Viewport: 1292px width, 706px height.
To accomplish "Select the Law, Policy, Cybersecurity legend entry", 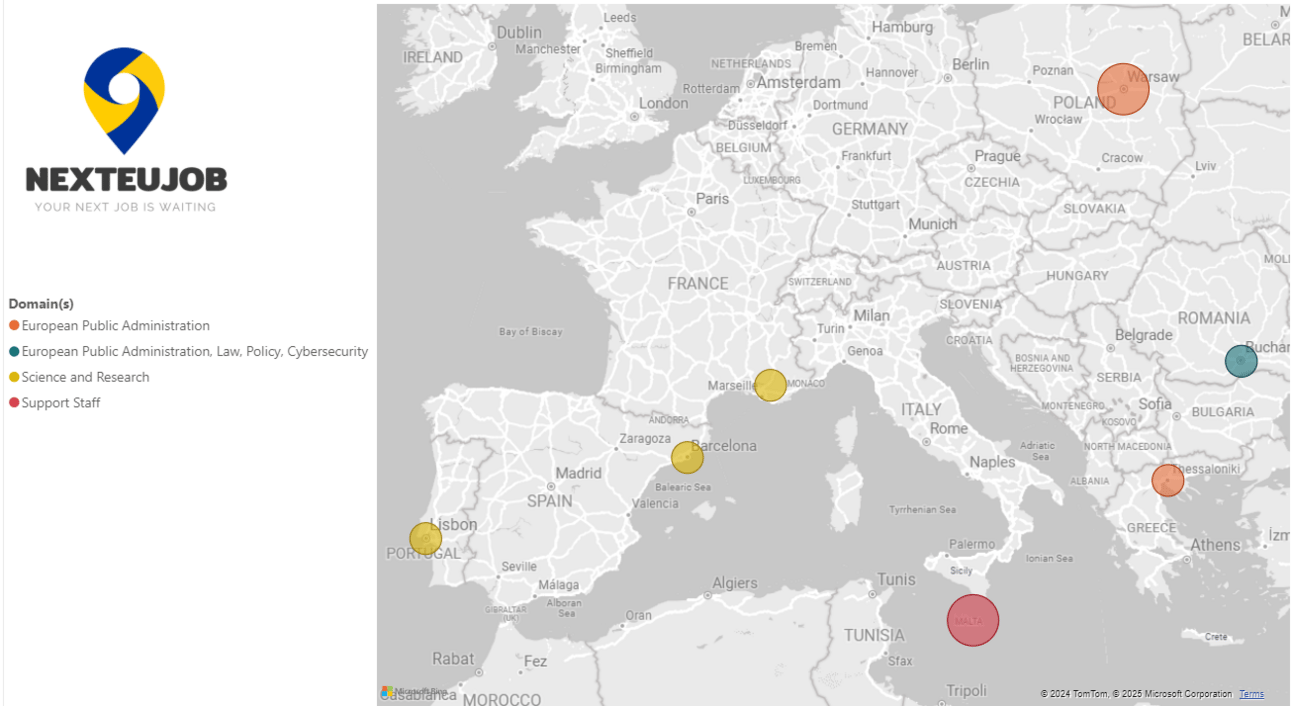I will tap(194, 352).
